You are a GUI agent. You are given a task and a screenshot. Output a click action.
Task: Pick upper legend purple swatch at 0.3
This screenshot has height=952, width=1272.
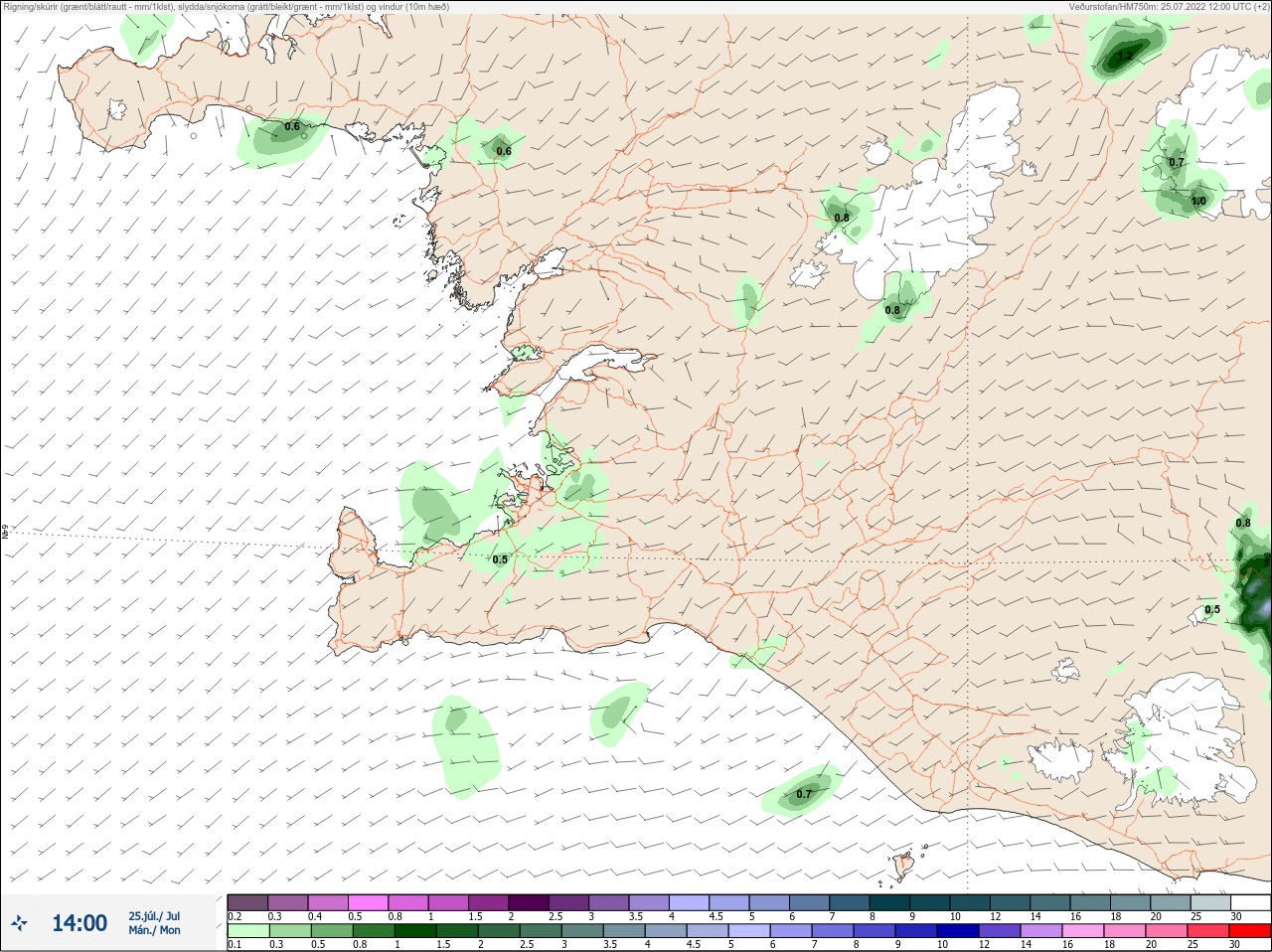(288, 901)
